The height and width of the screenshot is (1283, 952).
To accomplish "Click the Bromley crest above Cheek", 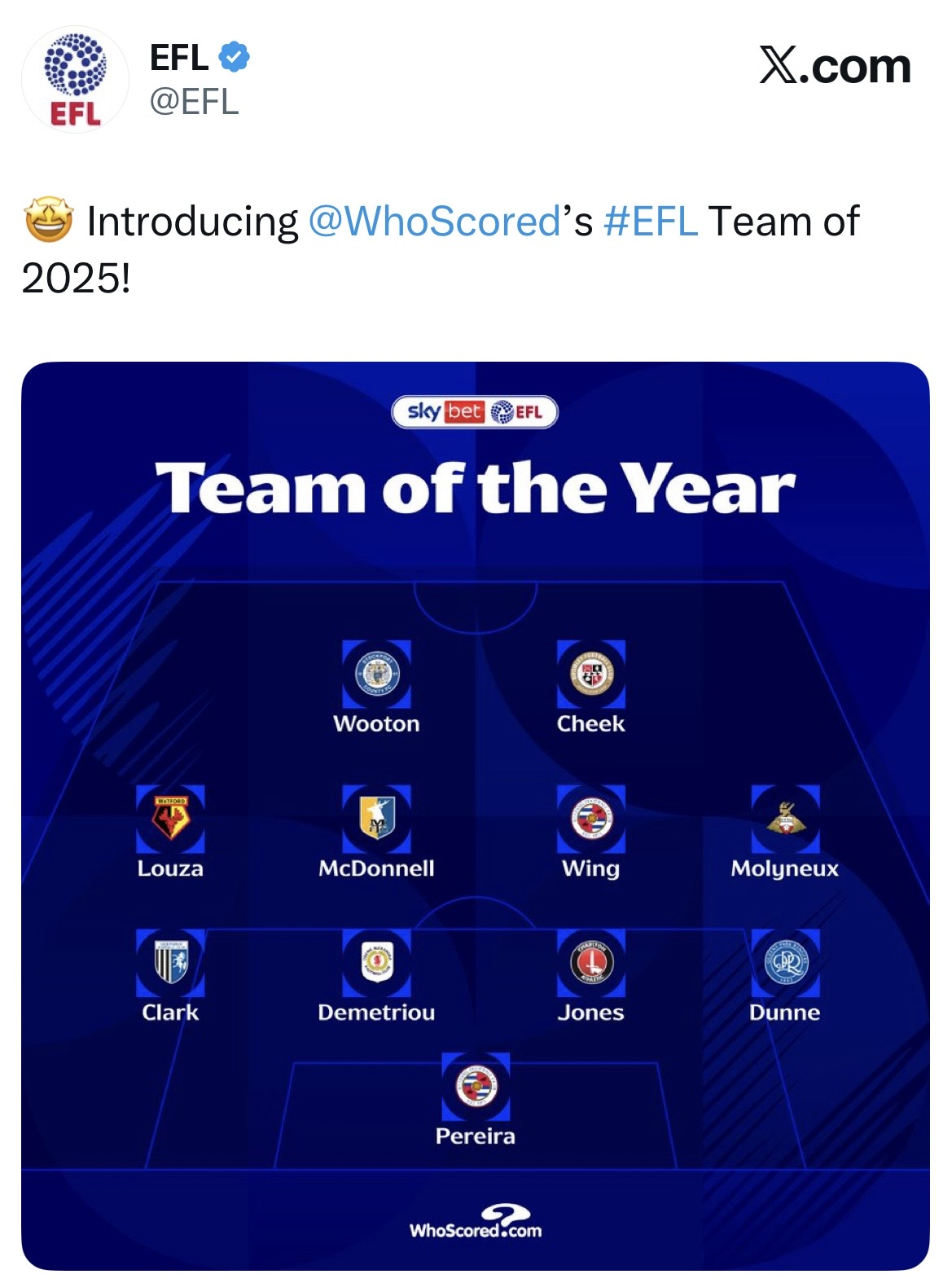I will (x=591, y=674).
